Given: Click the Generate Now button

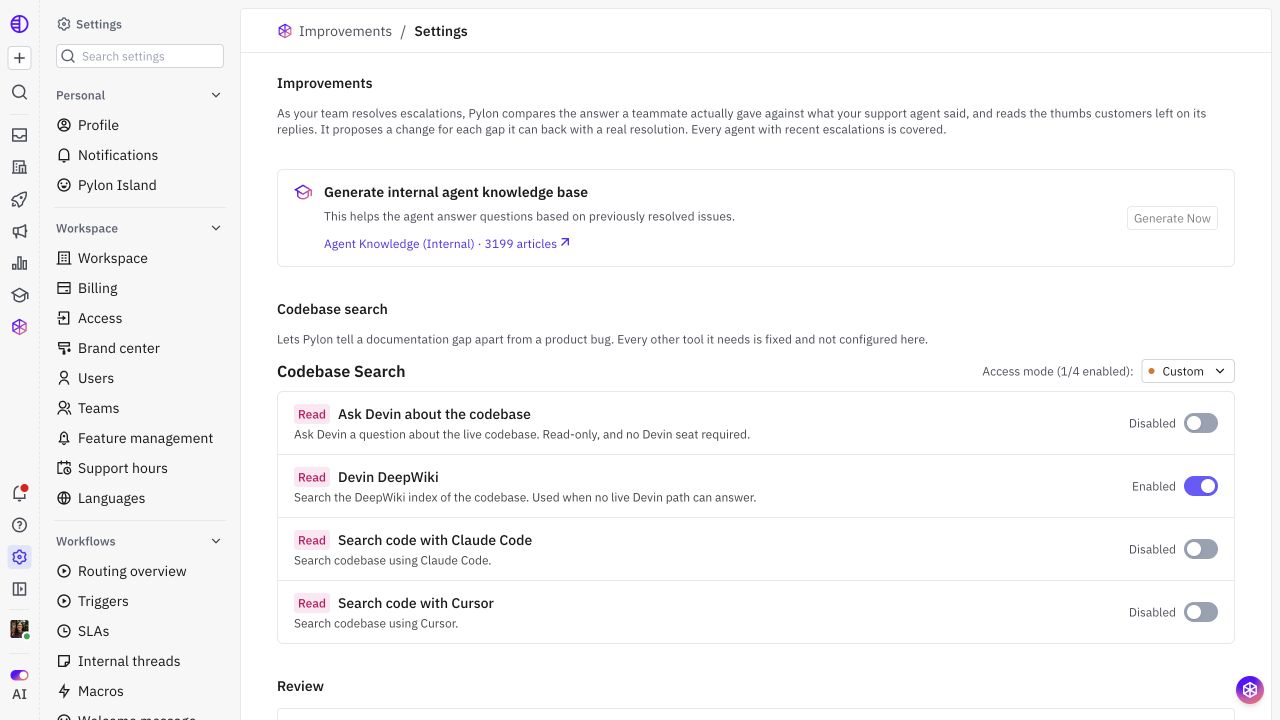Looking at the screenshot, I should point(1172,218).
